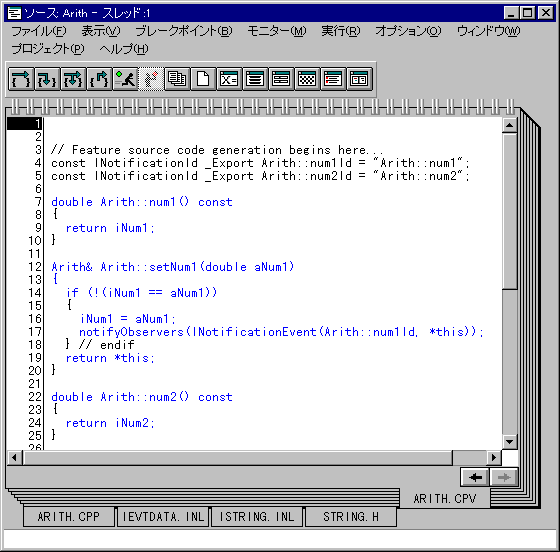Click the Halt running-figure toolbar icon
This screenshot has width=560, height=552.
[x=151, y=79]
